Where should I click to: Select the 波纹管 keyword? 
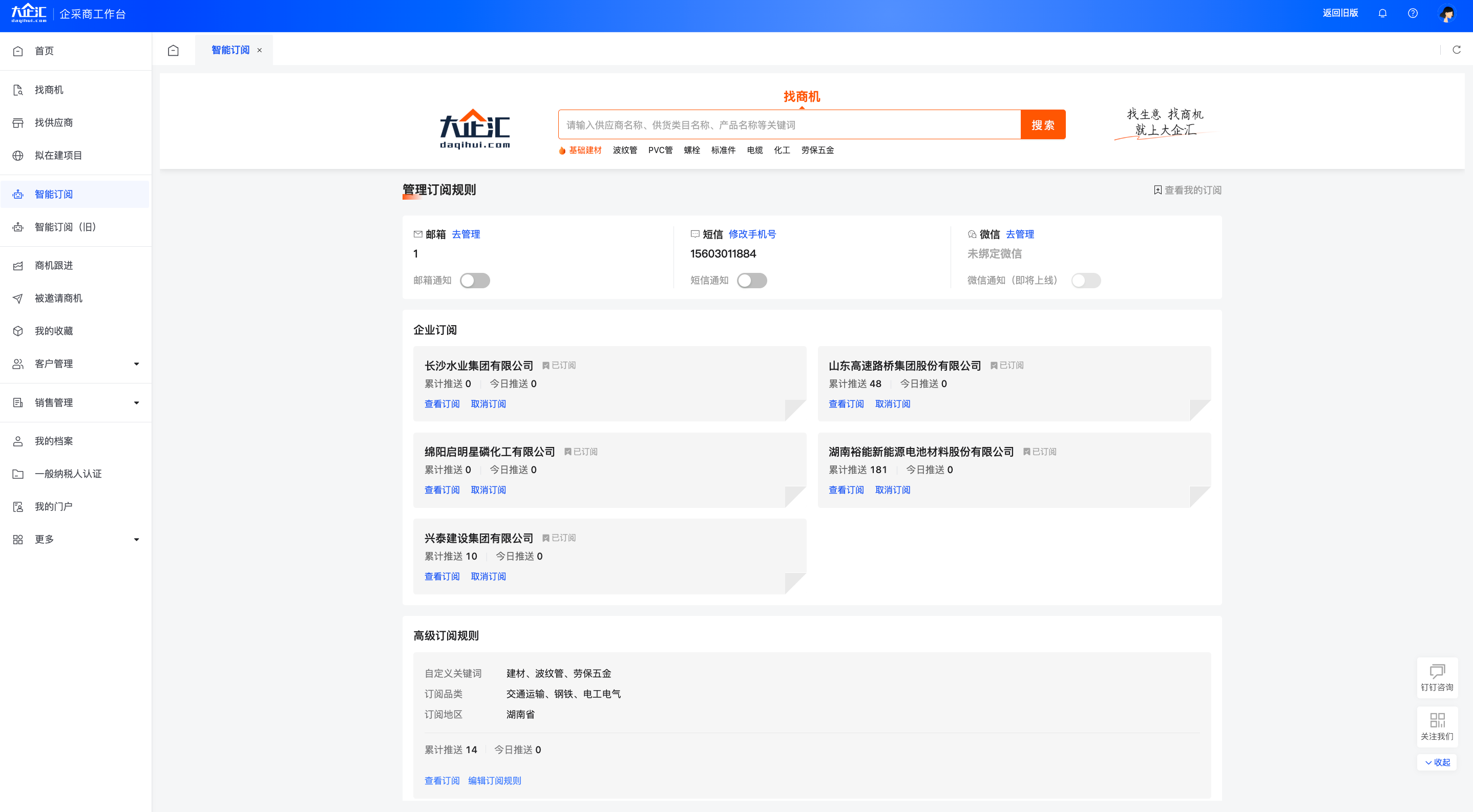624,151
